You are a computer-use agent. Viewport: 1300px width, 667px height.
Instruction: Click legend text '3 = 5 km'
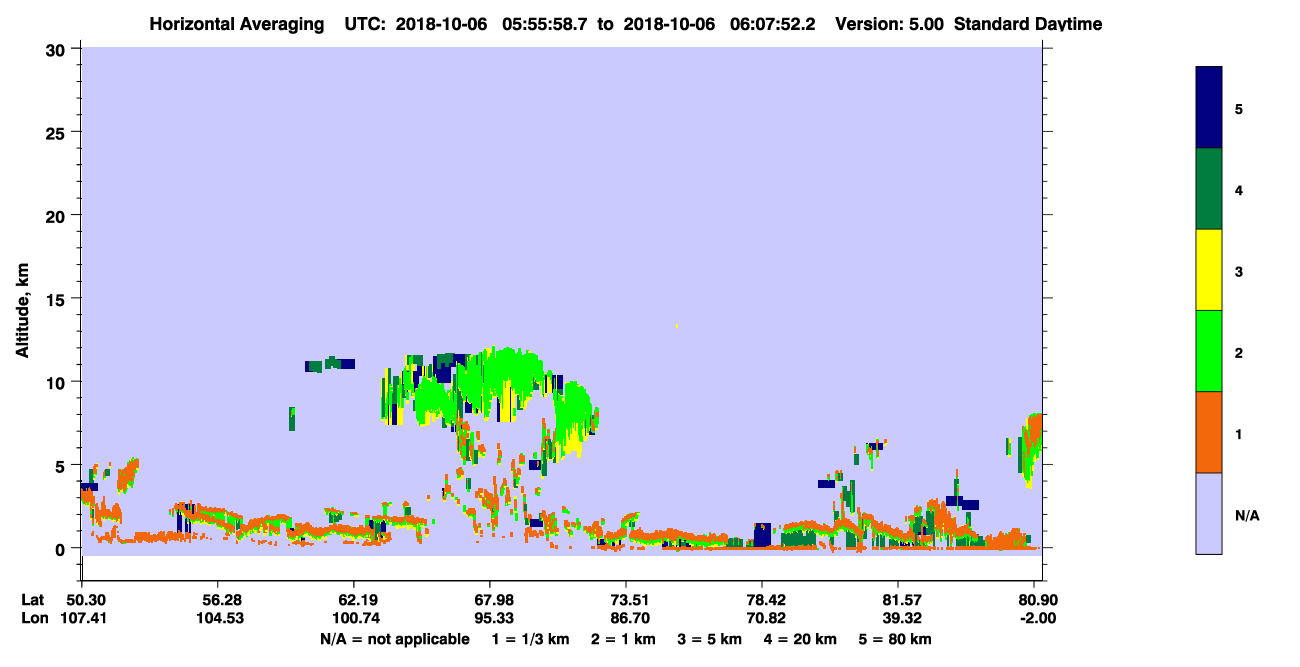point(710,639)
